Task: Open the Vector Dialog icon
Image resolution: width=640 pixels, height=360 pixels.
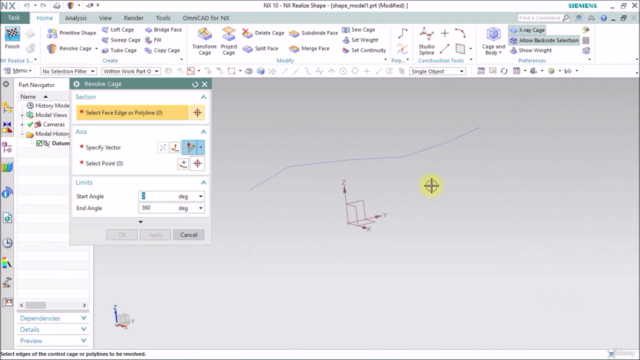Action: (175, 147)
